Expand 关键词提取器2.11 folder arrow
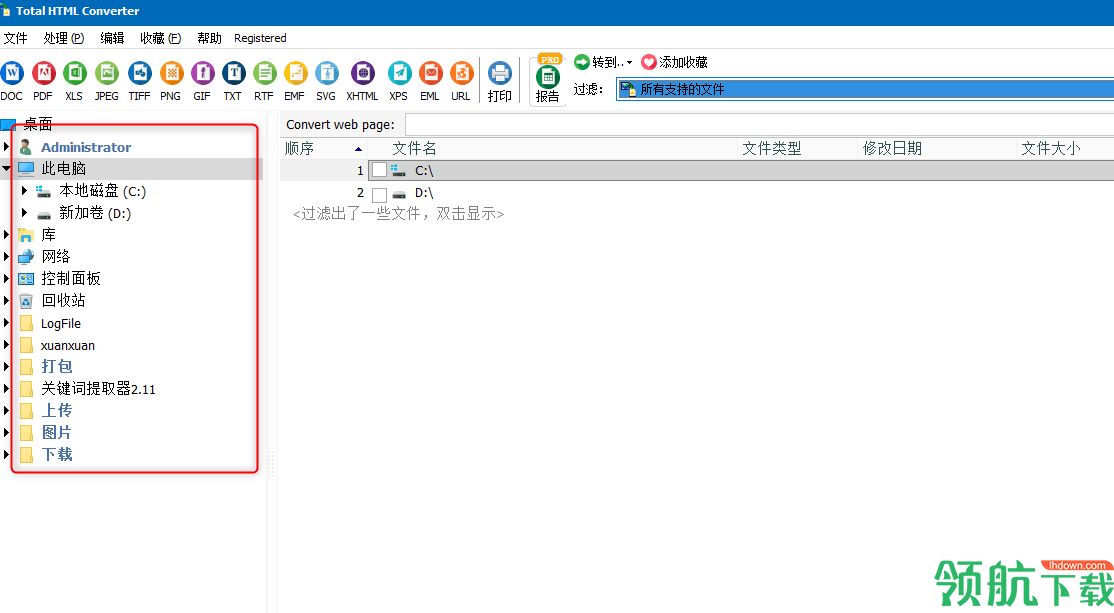Screen dimensions: 1114x613 point(6,388)
